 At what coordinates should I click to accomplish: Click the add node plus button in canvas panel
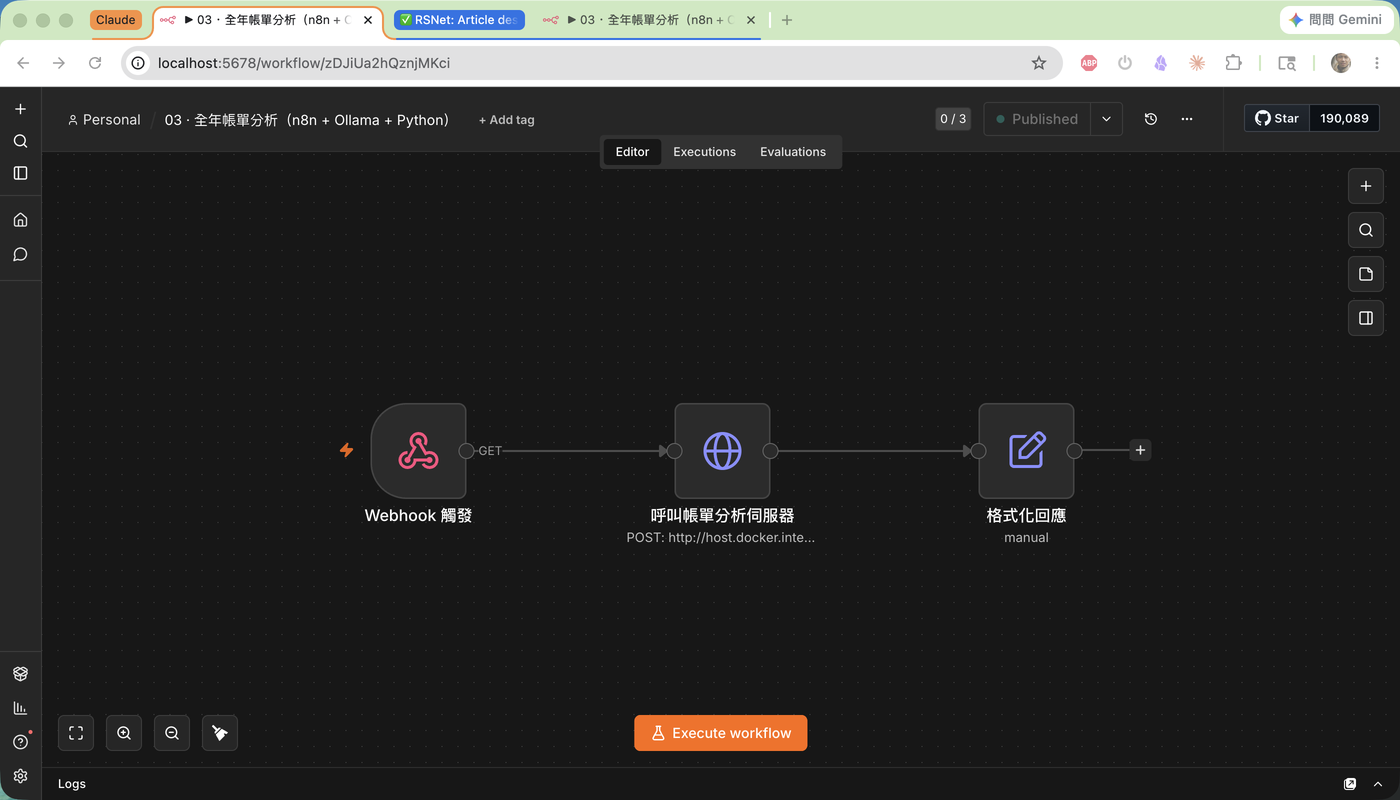click(x=1366, y=186)
